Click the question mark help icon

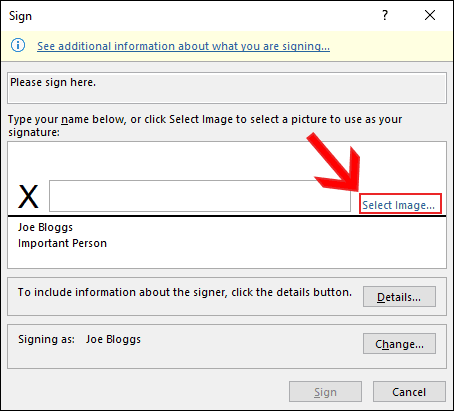coord(385,15)
